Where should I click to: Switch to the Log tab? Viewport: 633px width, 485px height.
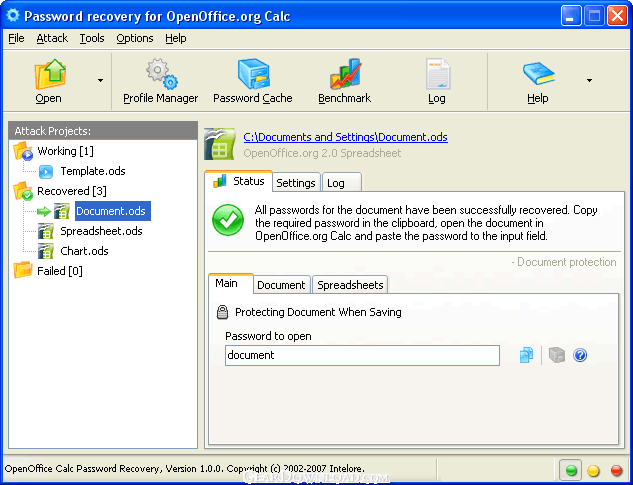(342, 183)
